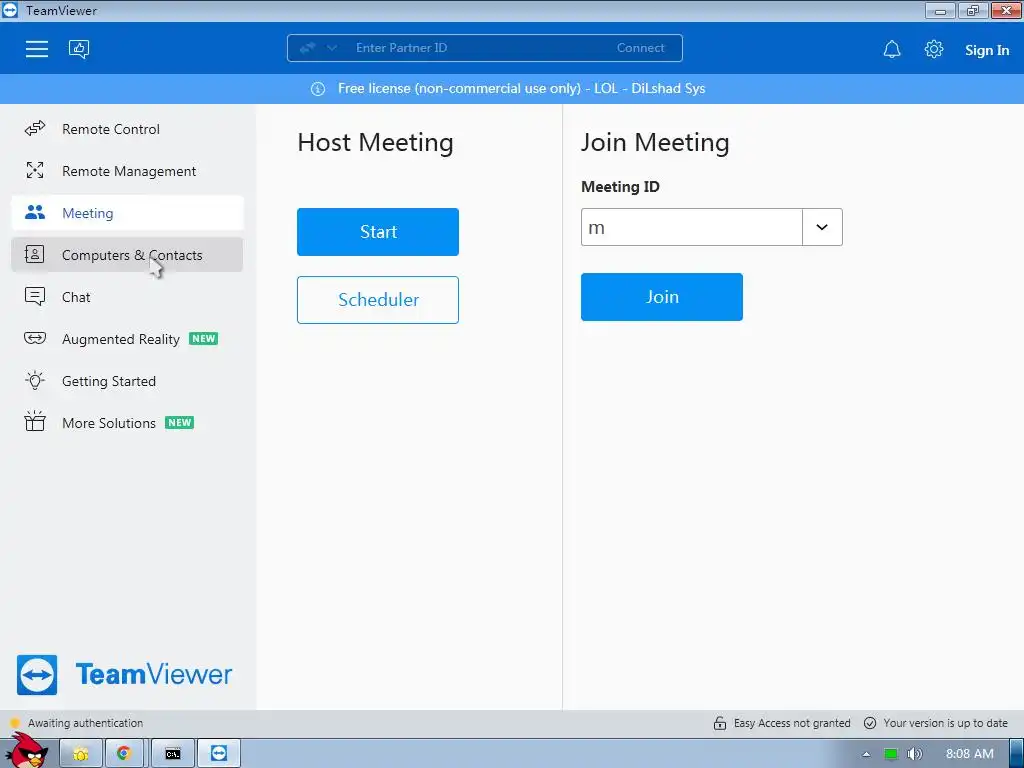The width and height of the screenshot is (1024, 768).
Task: Click the Remote Management icon
Action: tap(35, 170)
